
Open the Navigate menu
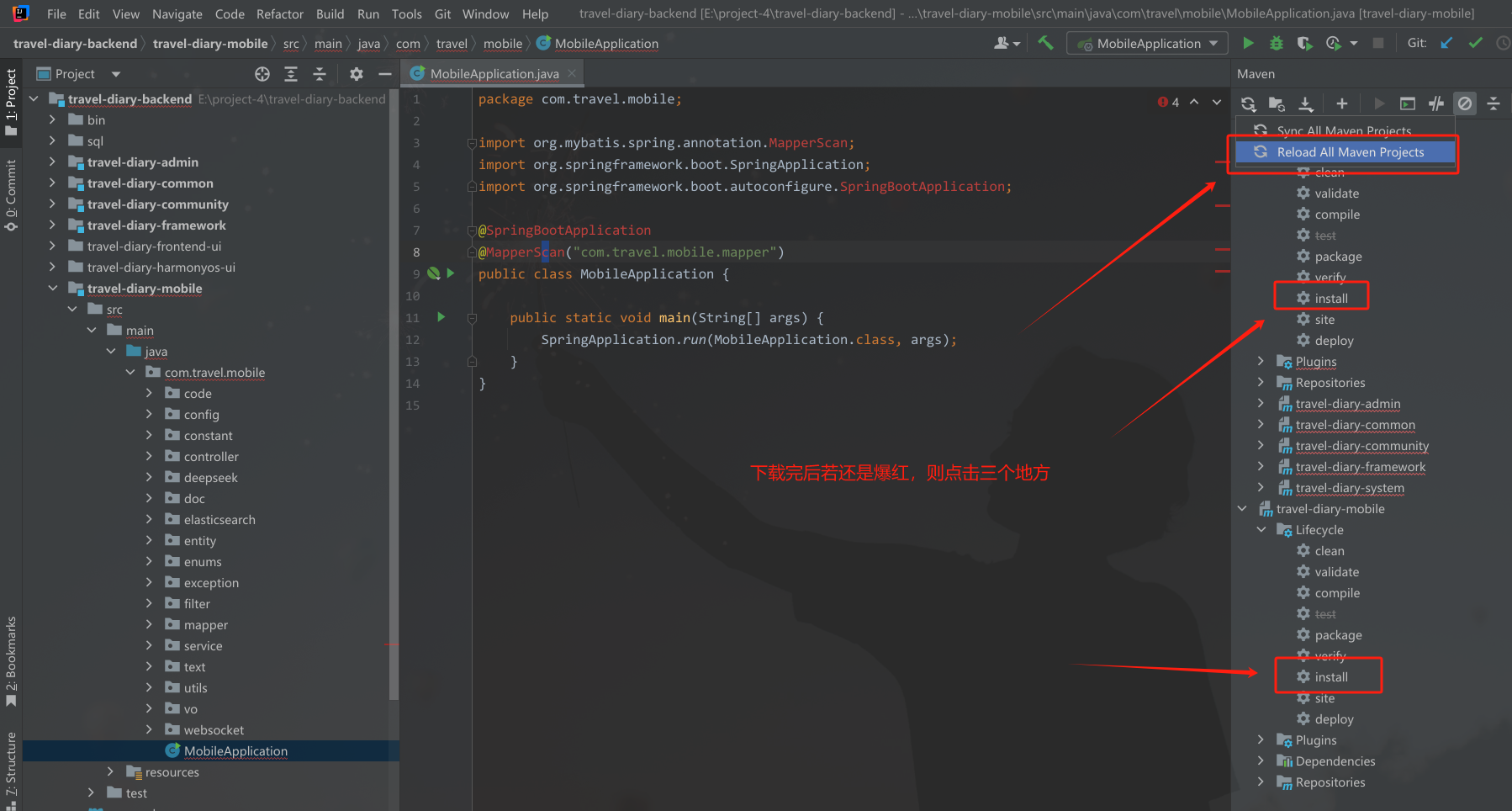click(x=177, y=13)
